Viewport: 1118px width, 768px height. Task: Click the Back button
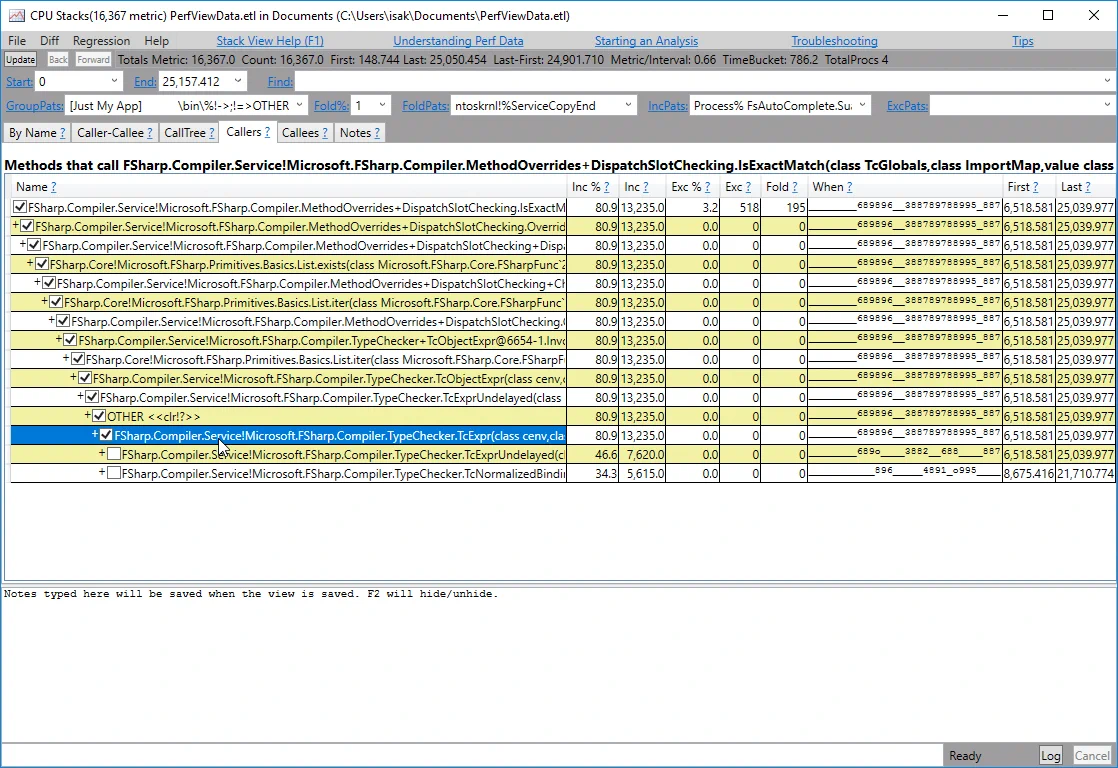click(x=58, y=60)
